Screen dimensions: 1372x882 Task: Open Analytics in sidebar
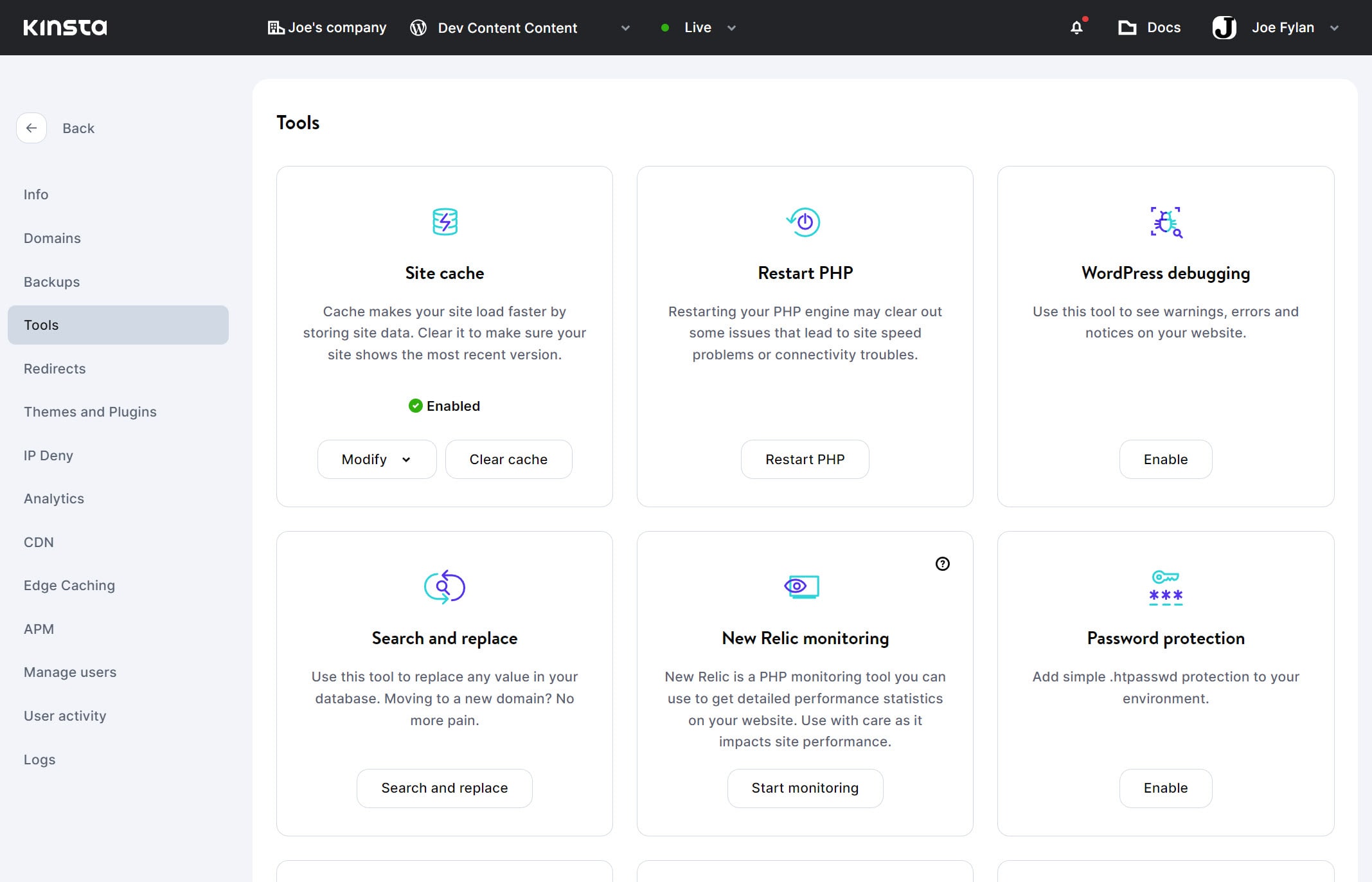(54, 498)
